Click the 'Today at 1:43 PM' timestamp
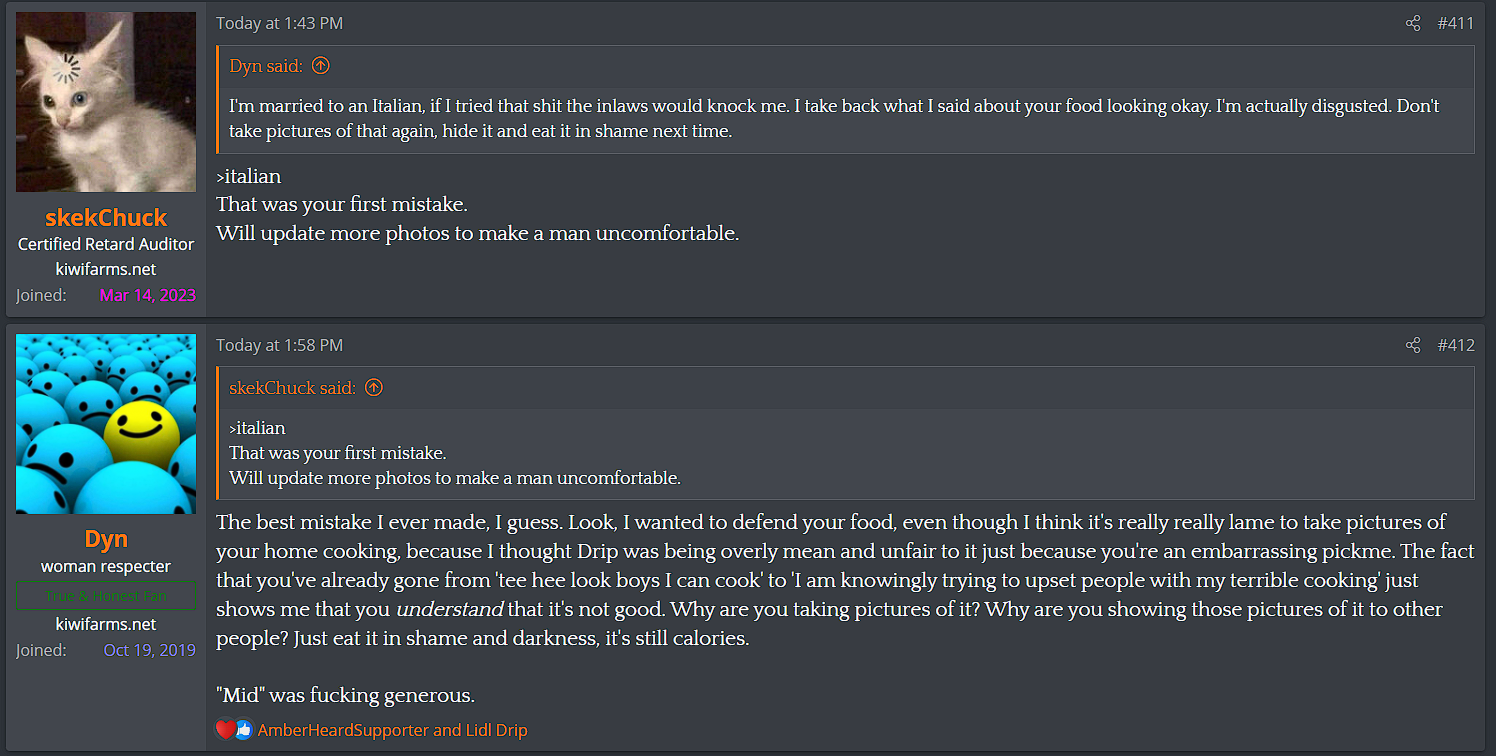This screenshot has height=756, width=1496. [279, 23]
